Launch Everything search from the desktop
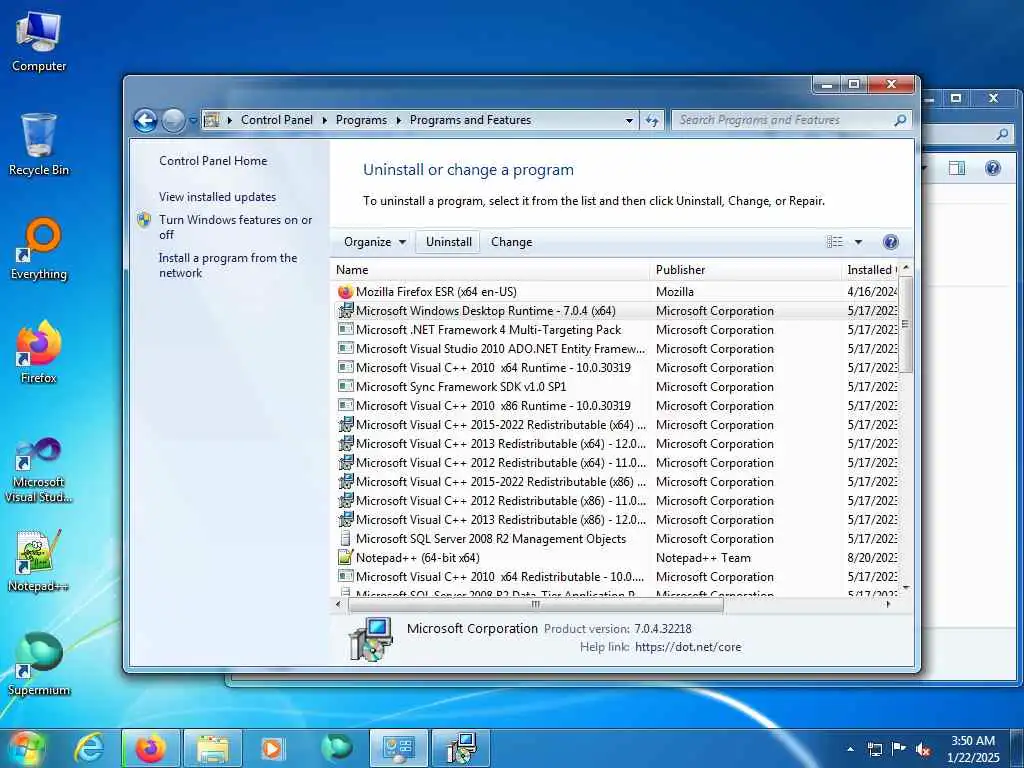 click(39, 249)
